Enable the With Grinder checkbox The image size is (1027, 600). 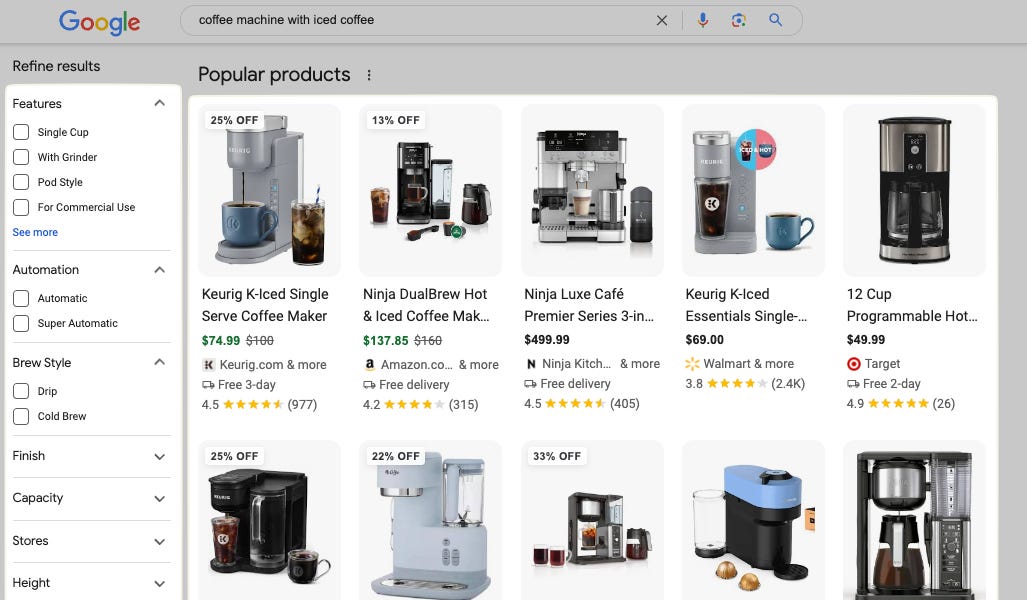tap(21, 157)
